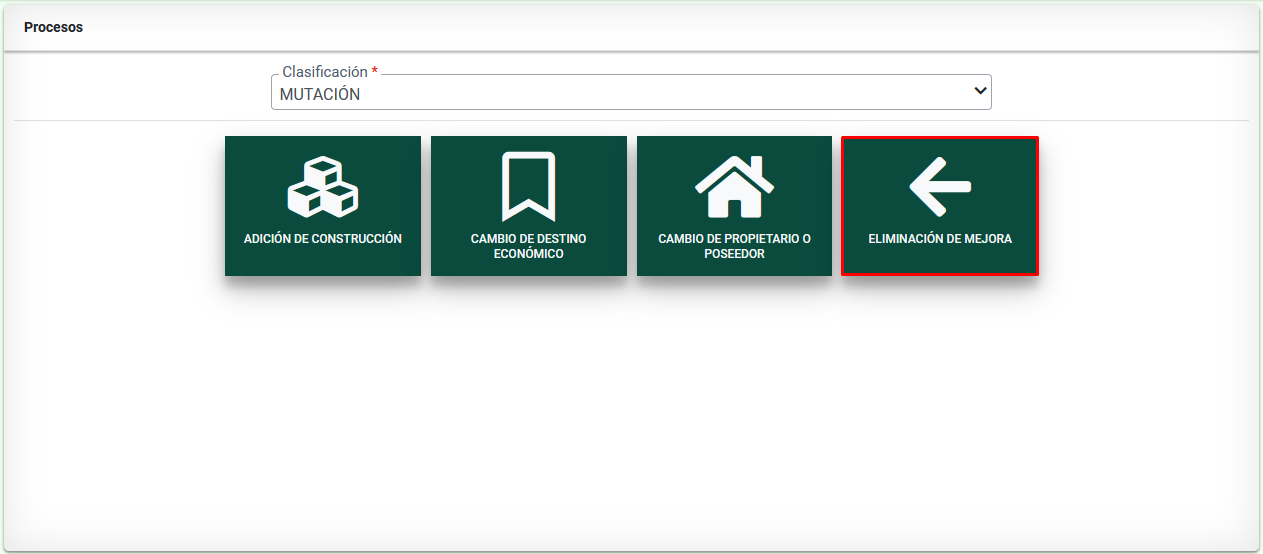
Task: Click the left arrow icon
Action: point(940,187)
